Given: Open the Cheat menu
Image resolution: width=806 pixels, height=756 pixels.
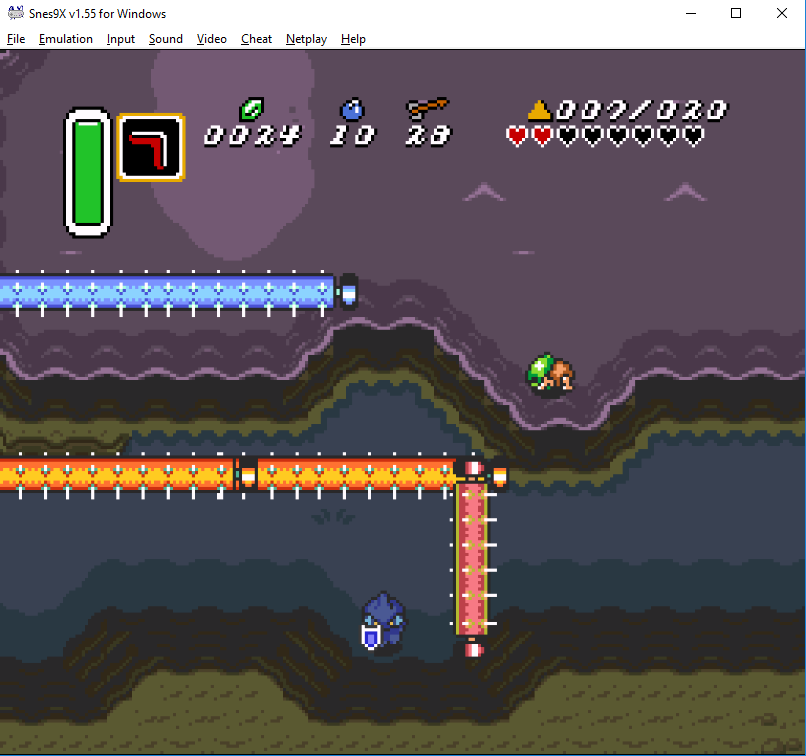Looking at the screenshot, I should pyautogui.click(x=256, y=39).
